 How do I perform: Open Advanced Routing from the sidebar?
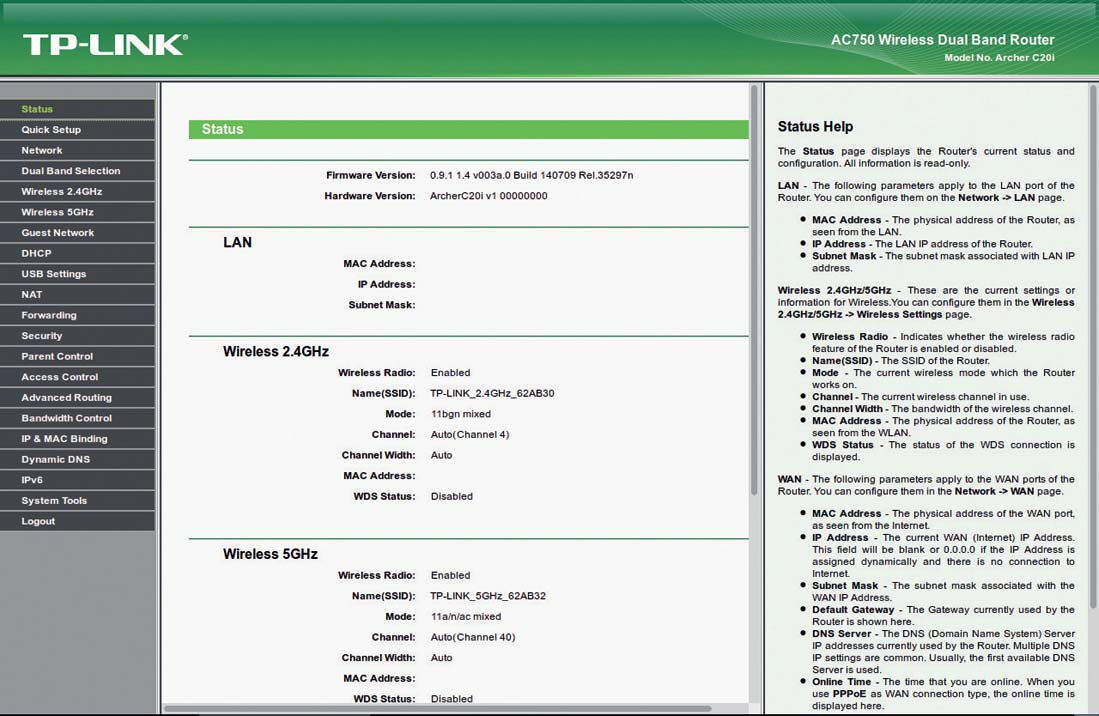(x=77, y=398)
